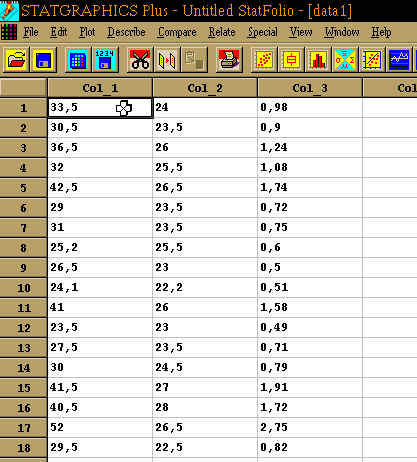Click the empty fourth-column cell in row 3
417x462 pixels.
pyautogui.click(x=390, y=148)
